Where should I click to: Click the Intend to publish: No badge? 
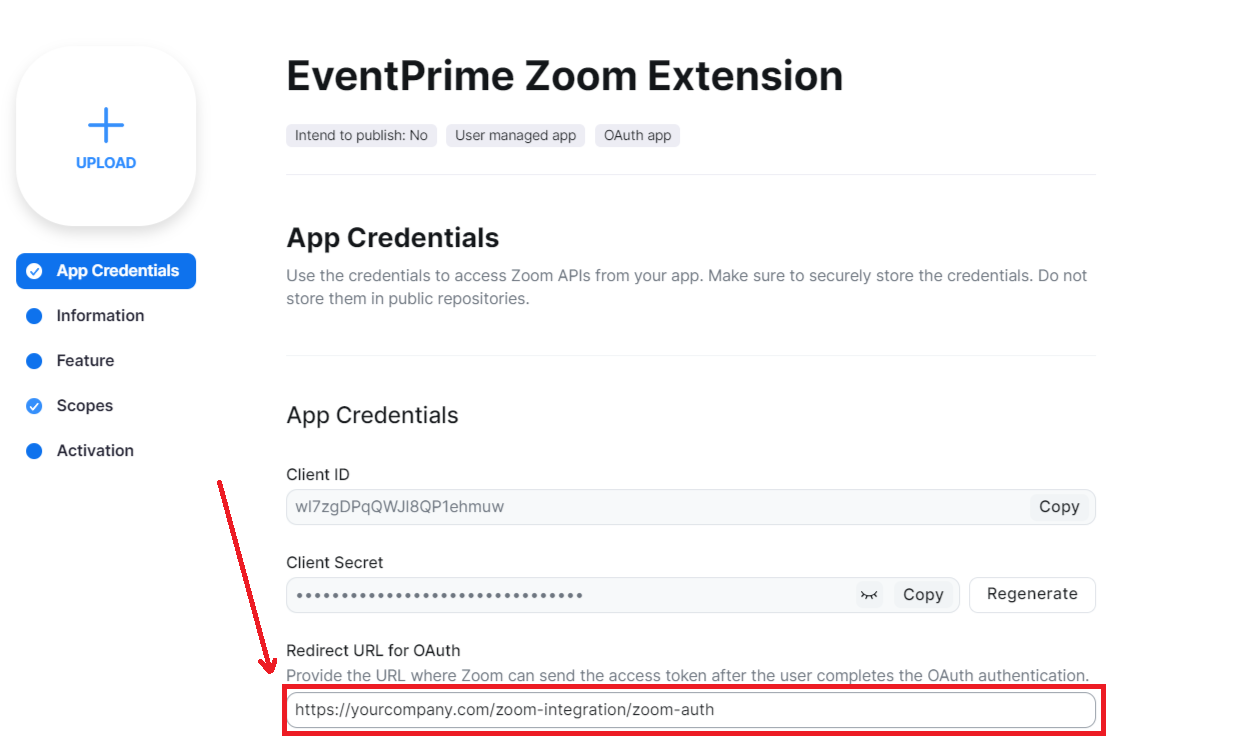point(361,135)
